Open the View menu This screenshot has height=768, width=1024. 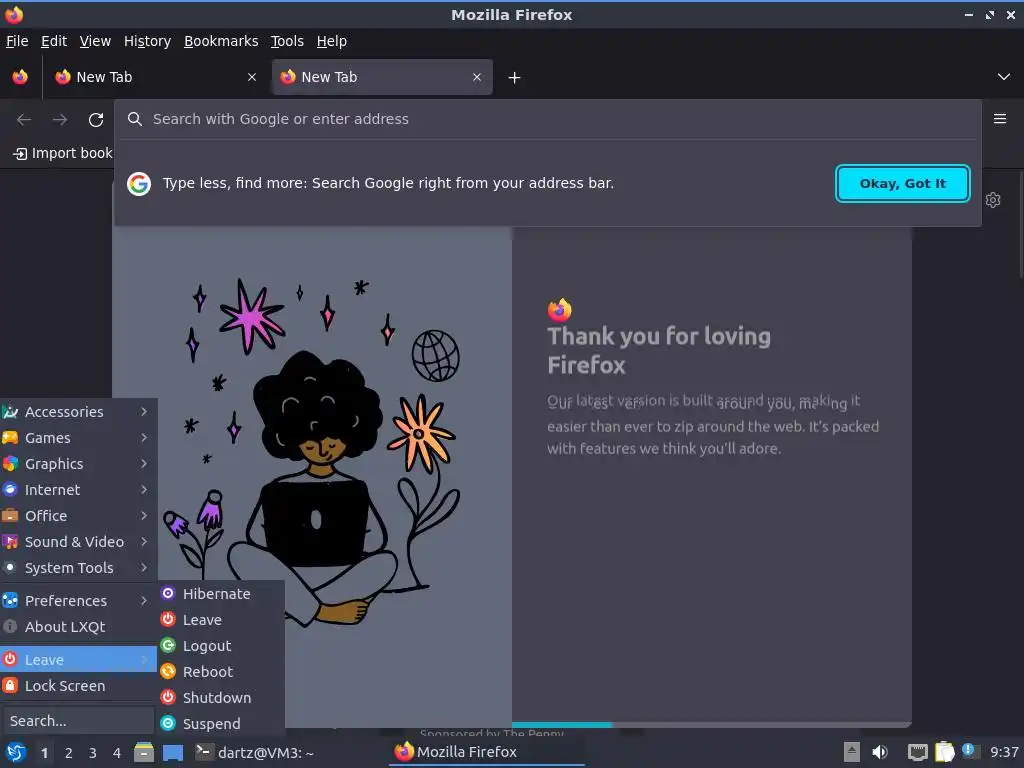tap(95, 41)
